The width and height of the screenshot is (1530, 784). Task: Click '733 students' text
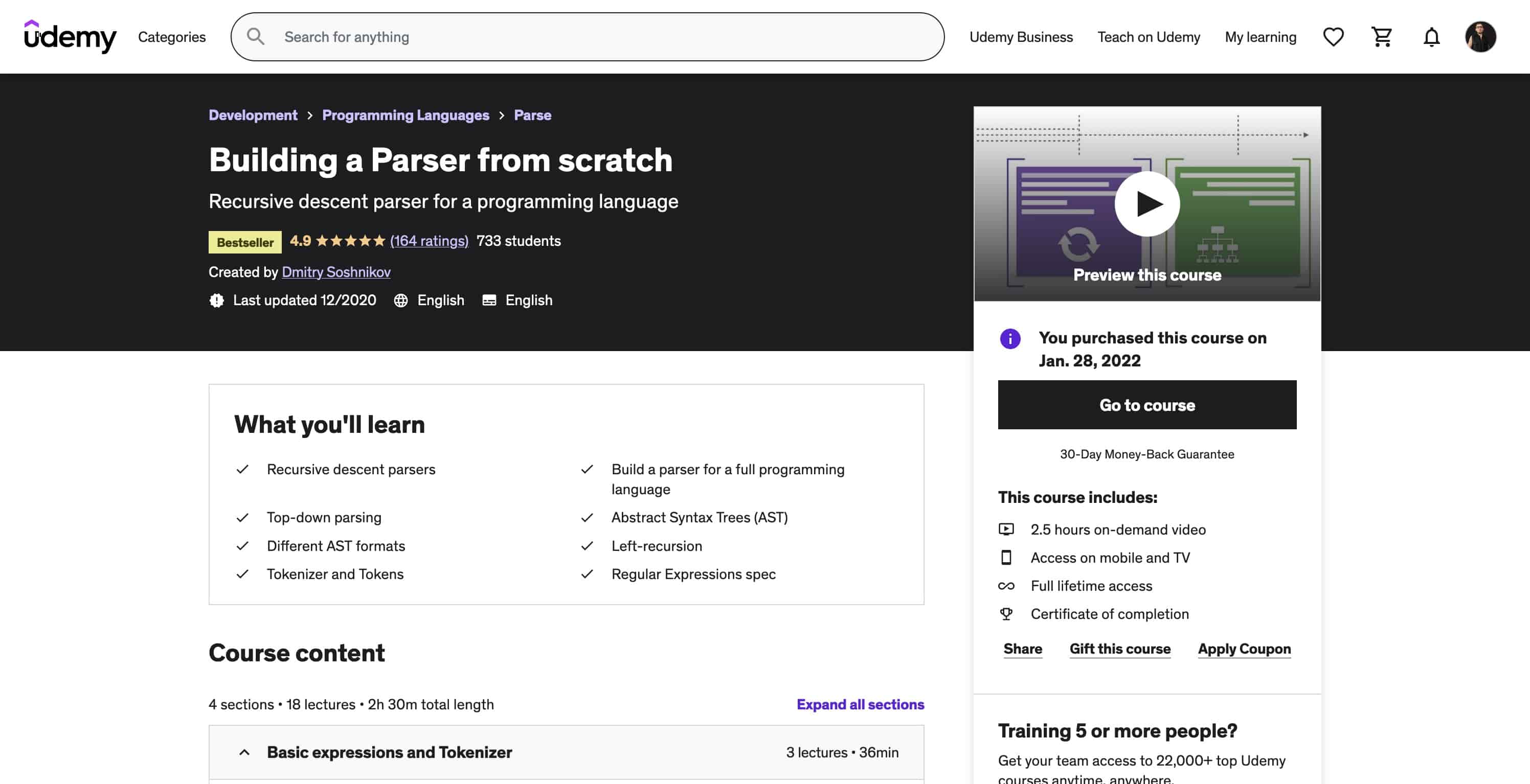coord(519,241)
